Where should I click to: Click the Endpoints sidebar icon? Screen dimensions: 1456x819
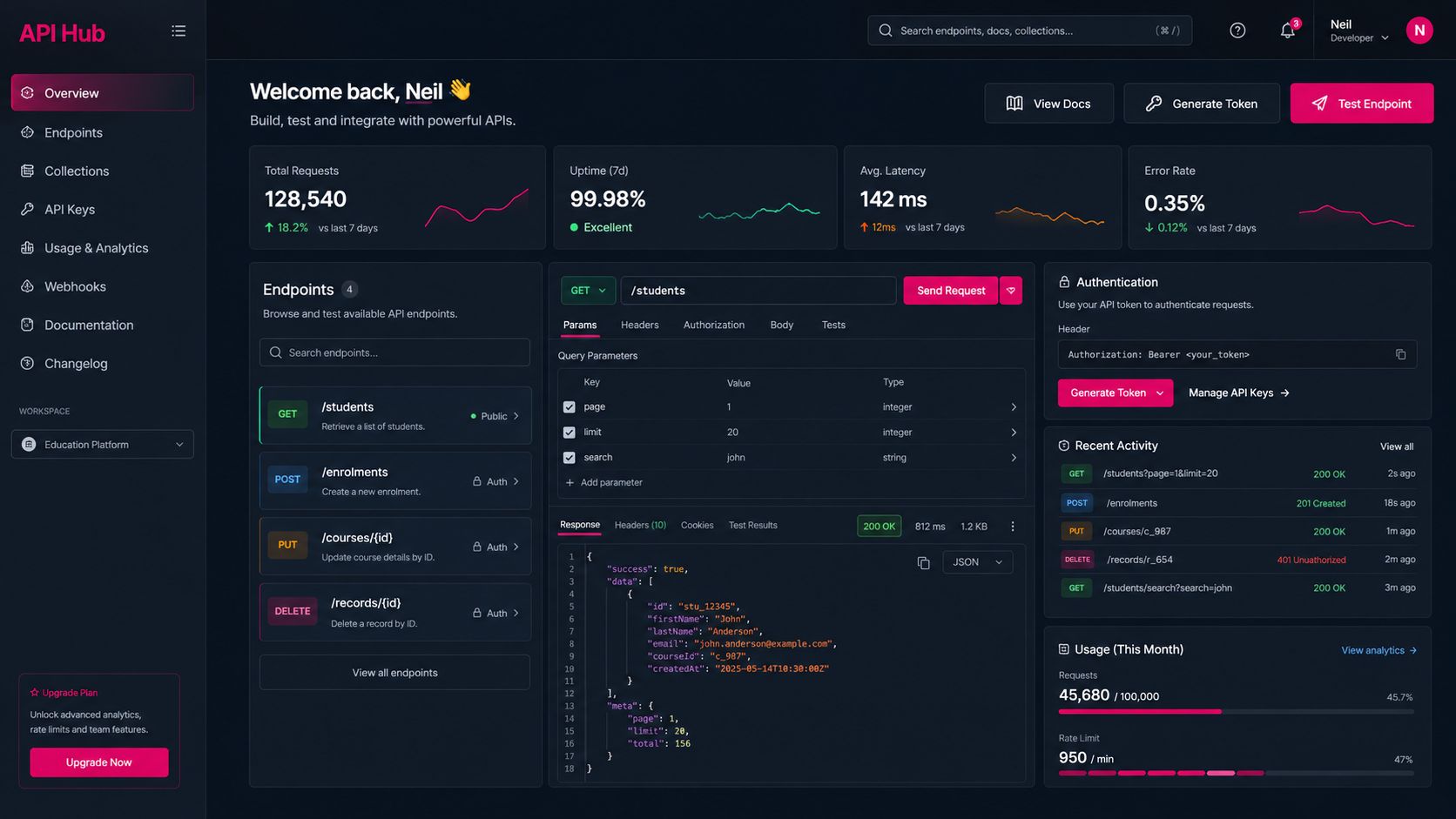pos(28,132)
